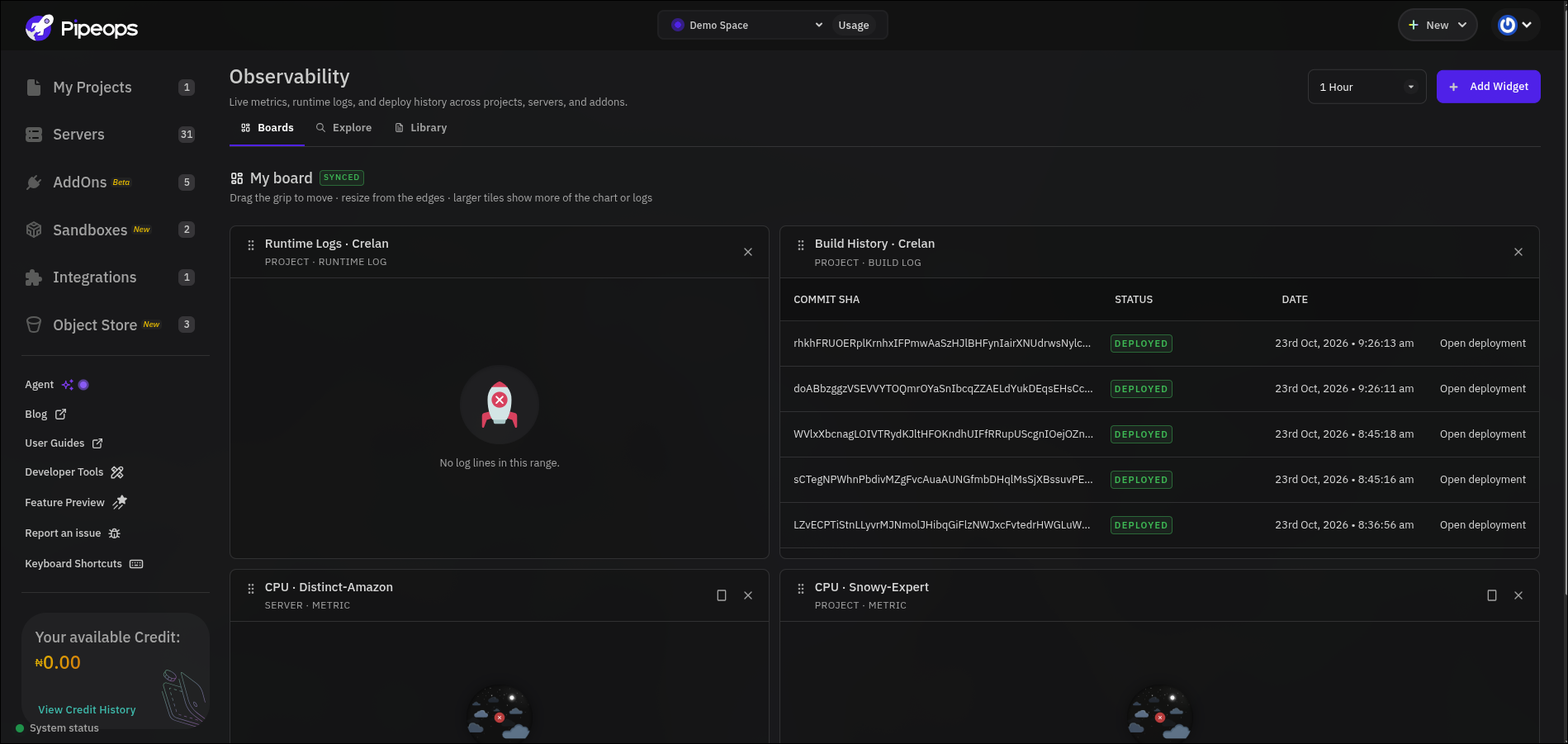Click DEPLOYED badge of sCTegNPWhnP commit
This screenshot has width=1568, height=744.
[1141, 480]
